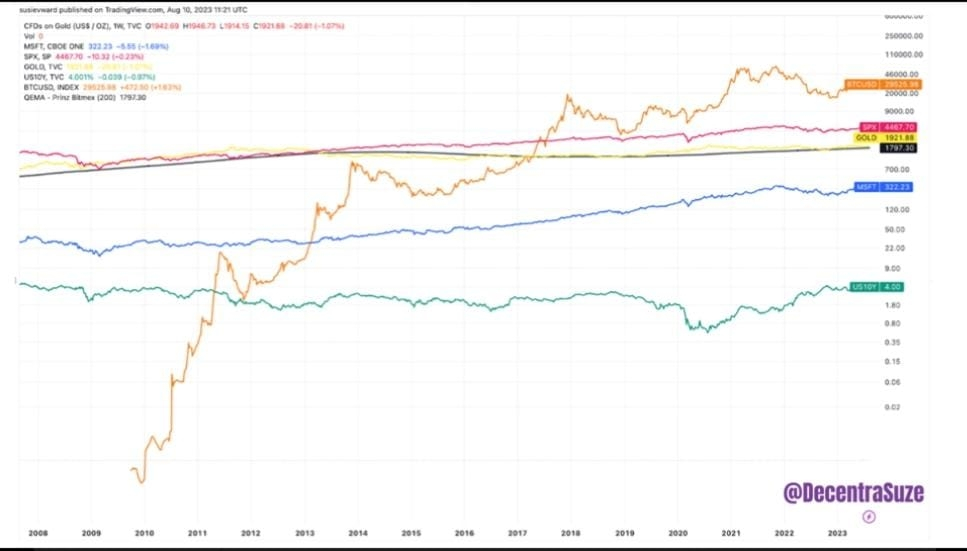Click the 2020 label on the time axis

coord(678,533)
